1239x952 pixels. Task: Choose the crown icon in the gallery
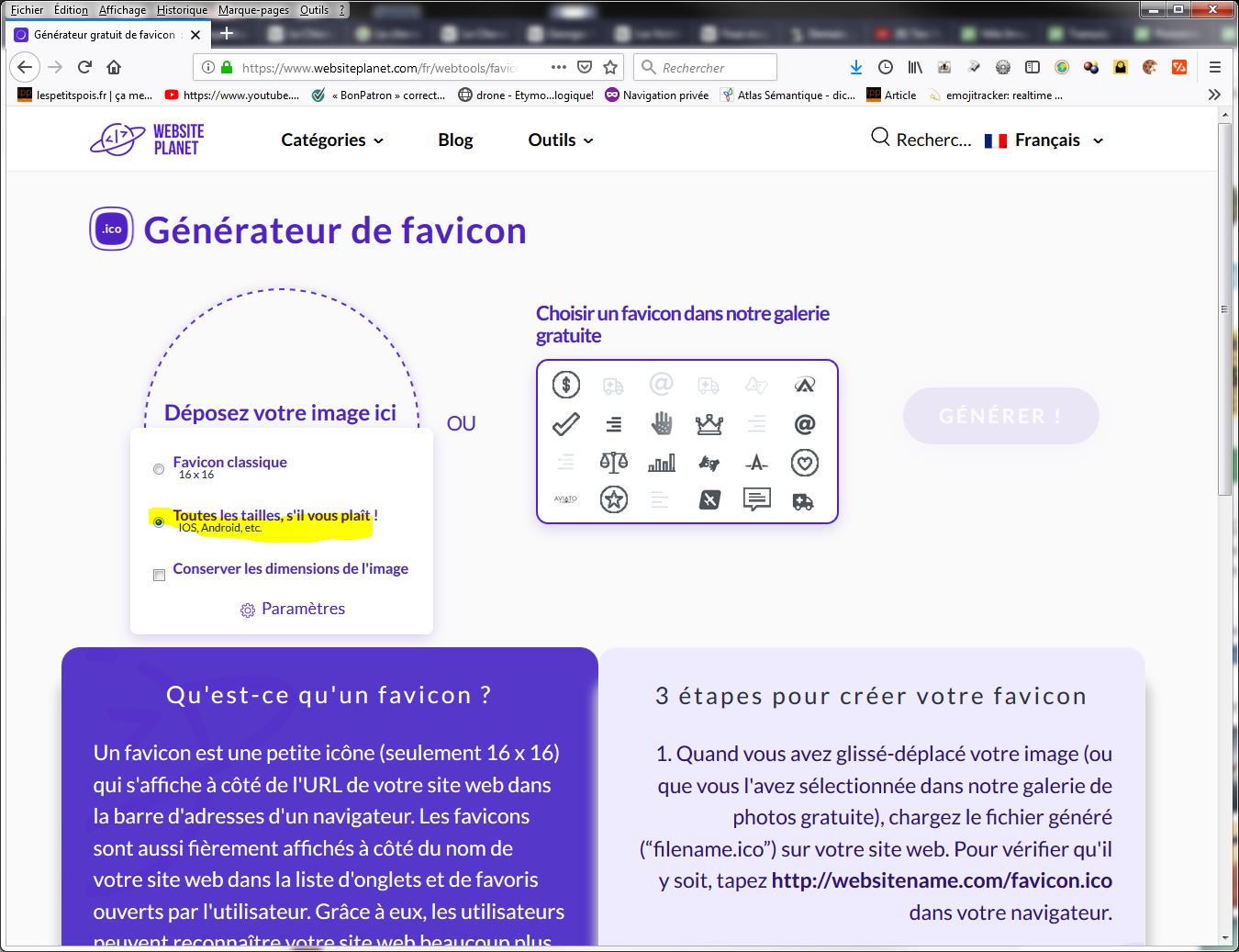(x=709, y=424)
